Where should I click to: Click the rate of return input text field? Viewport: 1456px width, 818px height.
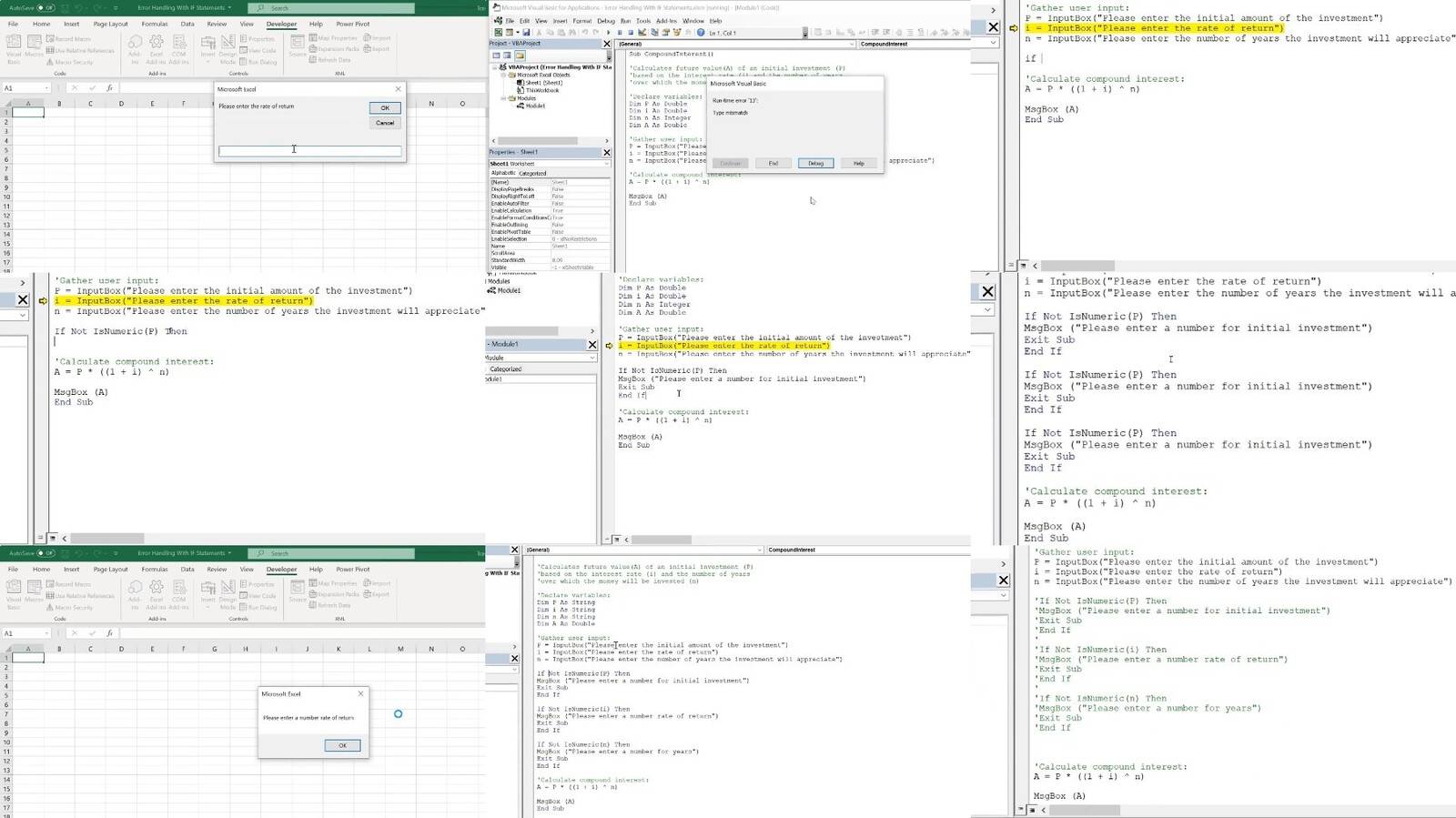point(309,151)
